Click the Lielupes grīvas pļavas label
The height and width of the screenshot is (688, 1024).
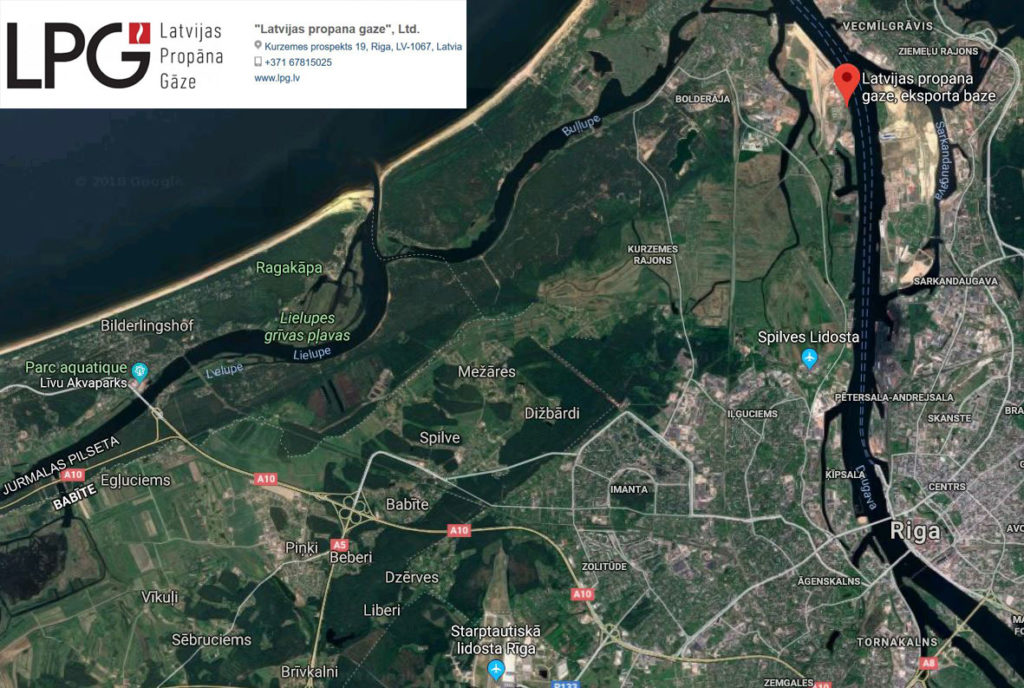[307, 327]
